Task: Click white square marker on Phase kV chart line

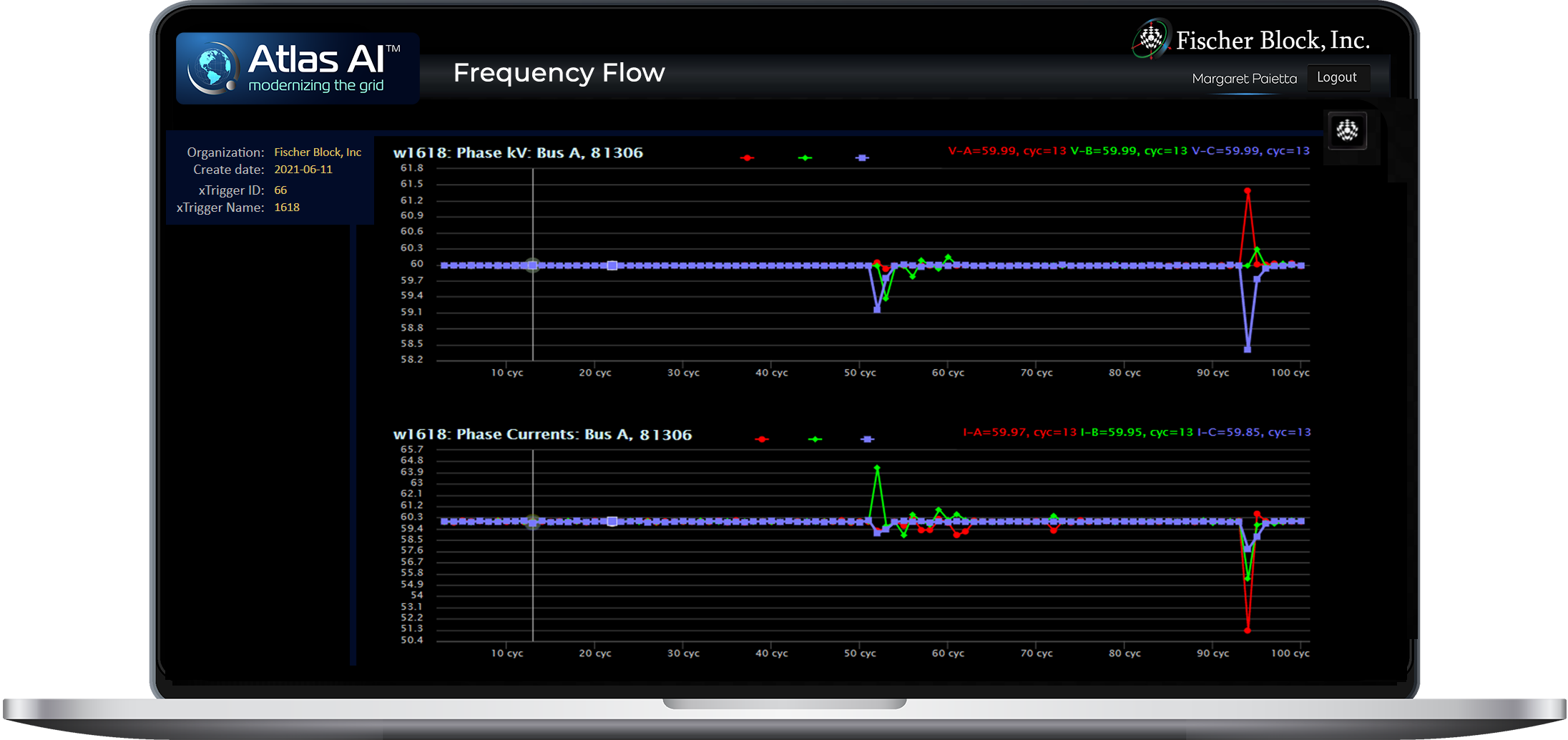Action: point(612,266)
